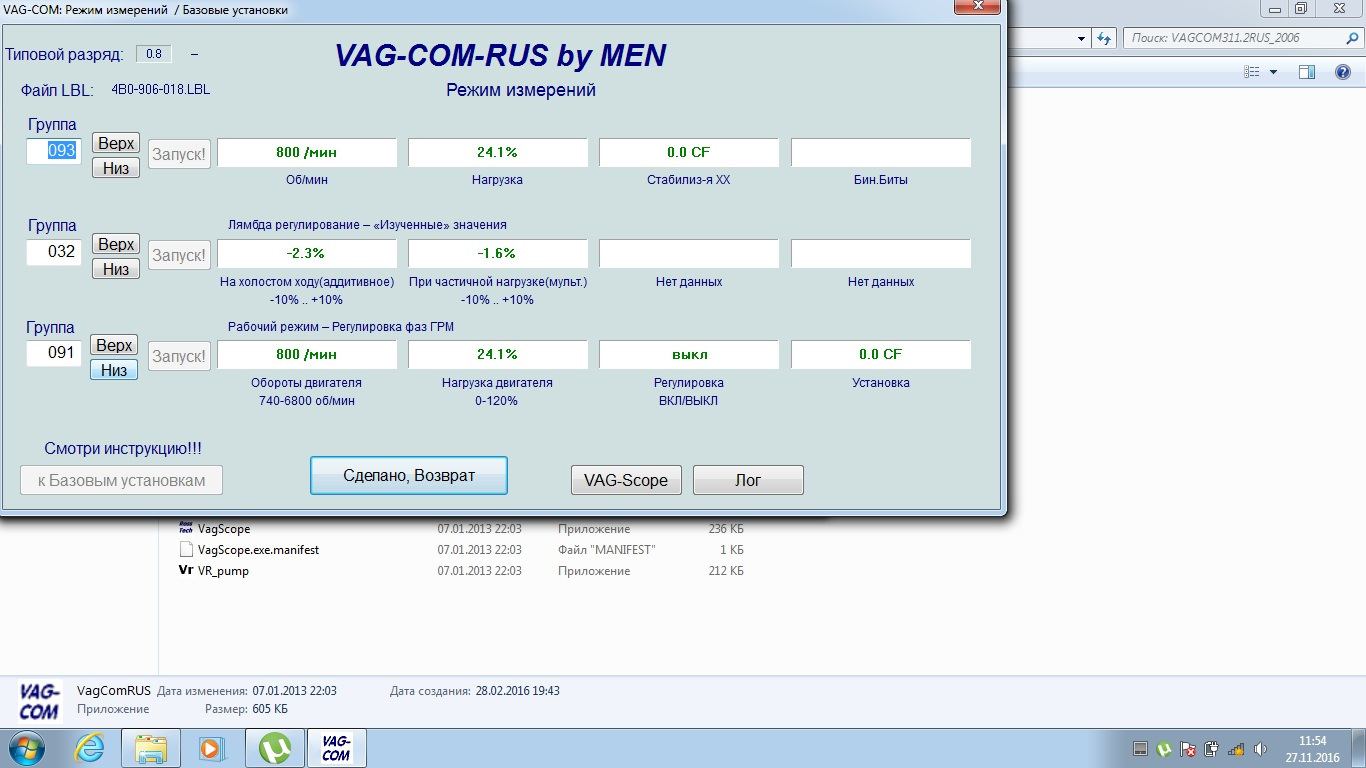This screenshot has width=1366, height=768.
Task: Click Запуск! button in group 091 row
Action: pos(180,356)
